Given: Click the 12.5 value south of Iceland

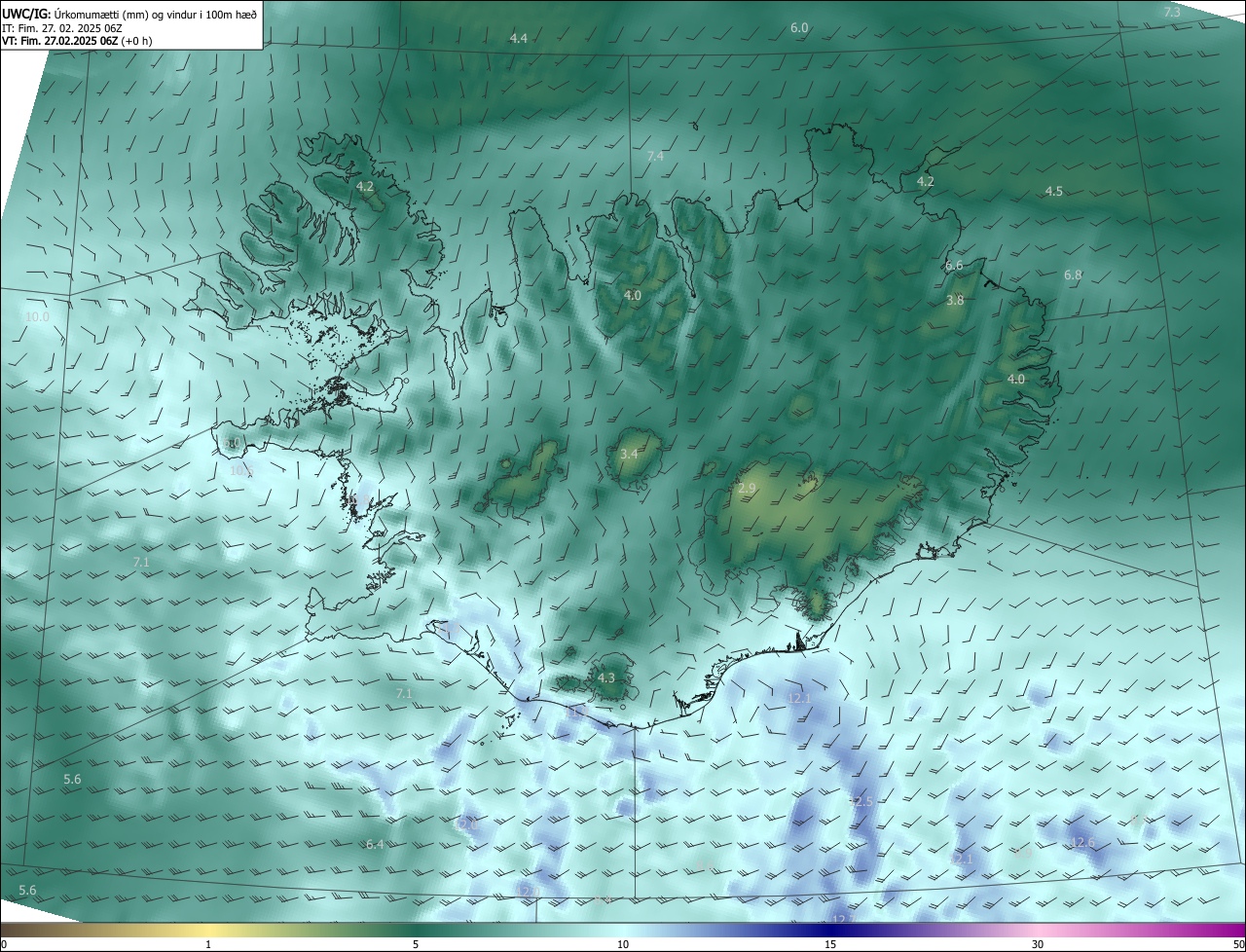Looking at the screenshot, I should (x=860, y=801).
